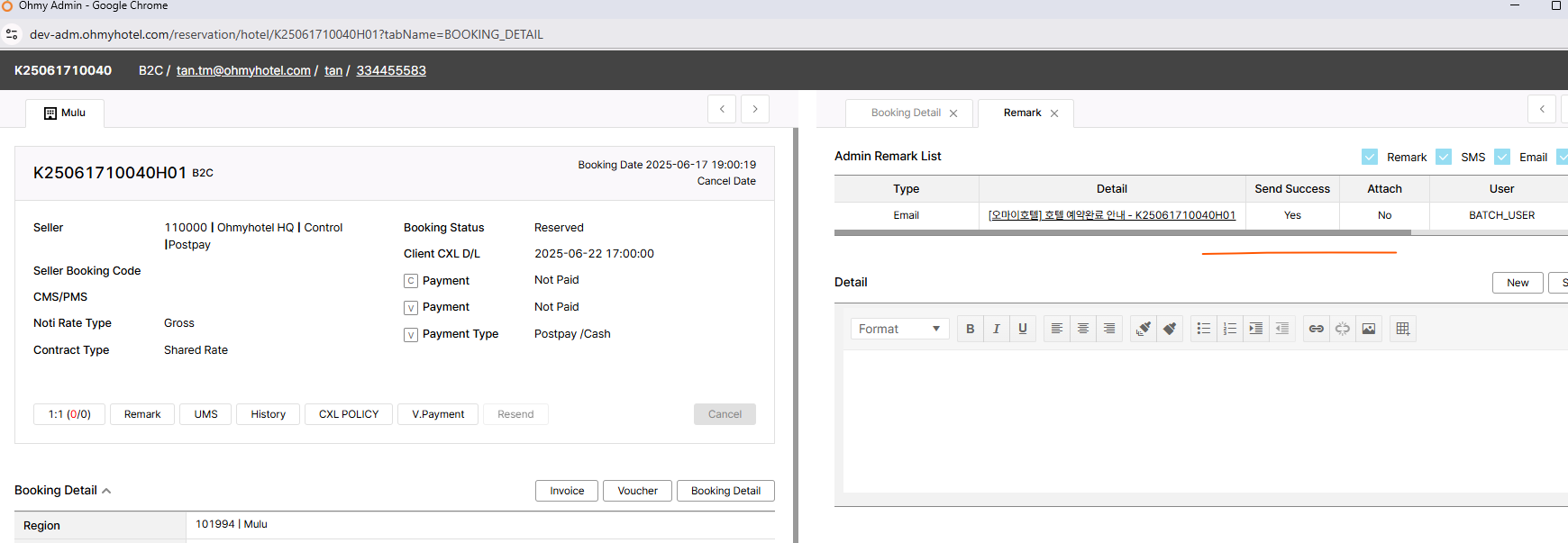Toggle the Email filter checkbox
The image size is (1568, 543).
[x=1502, y=157]
